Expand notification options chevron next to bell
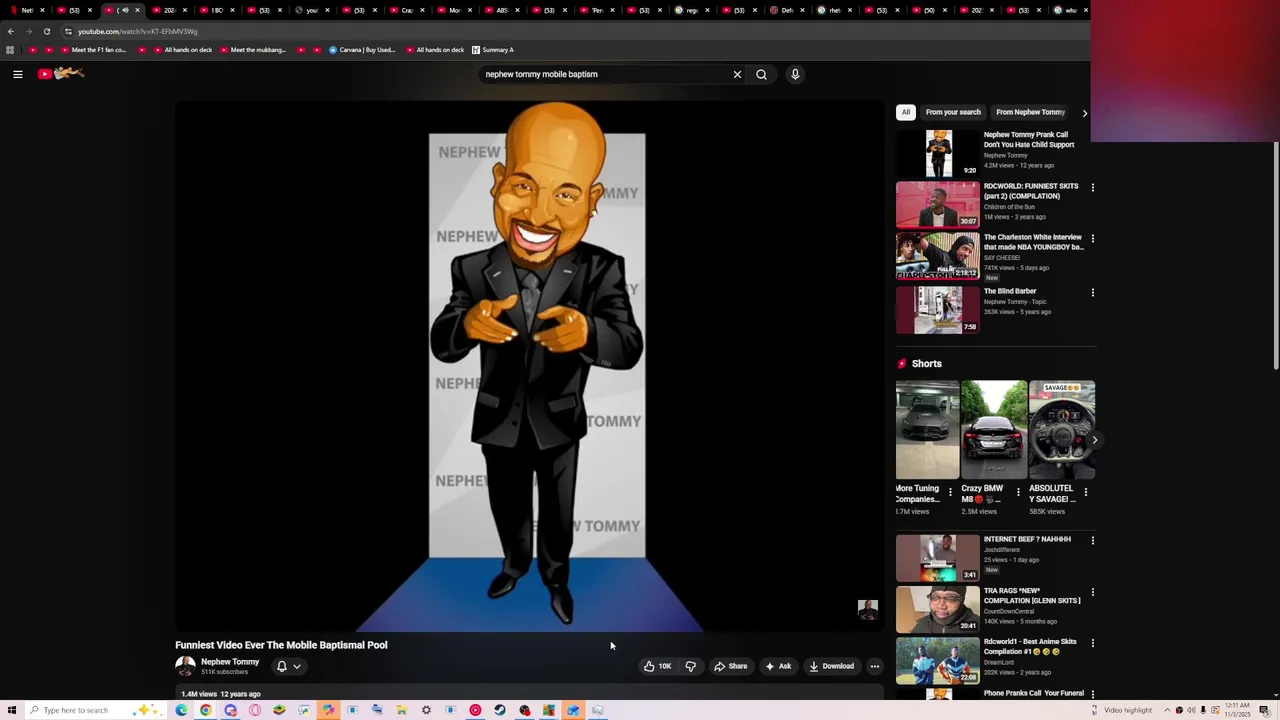The width and height of the screenshot is (1280, 720). click(297, 666)
